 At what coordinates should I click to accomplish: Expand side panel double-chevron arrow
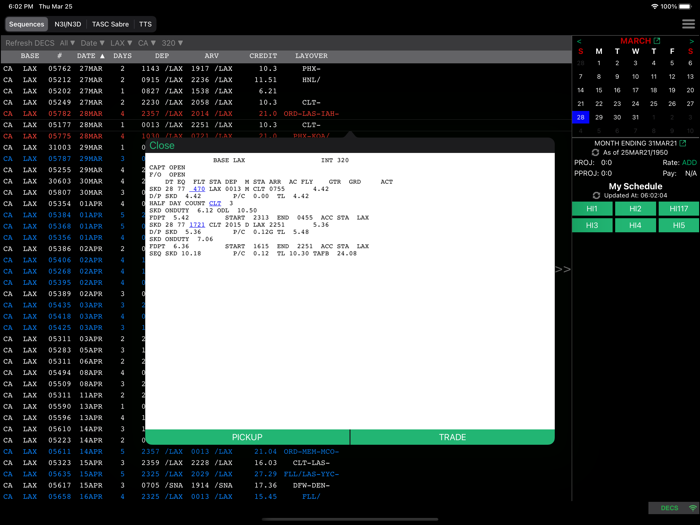562,269
